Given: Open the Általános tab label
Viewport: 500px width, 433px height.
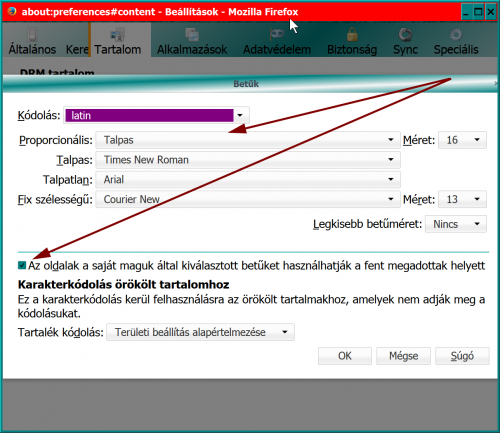Looking at the screenshot, I should pyautogui.click(x=32, y=49).
